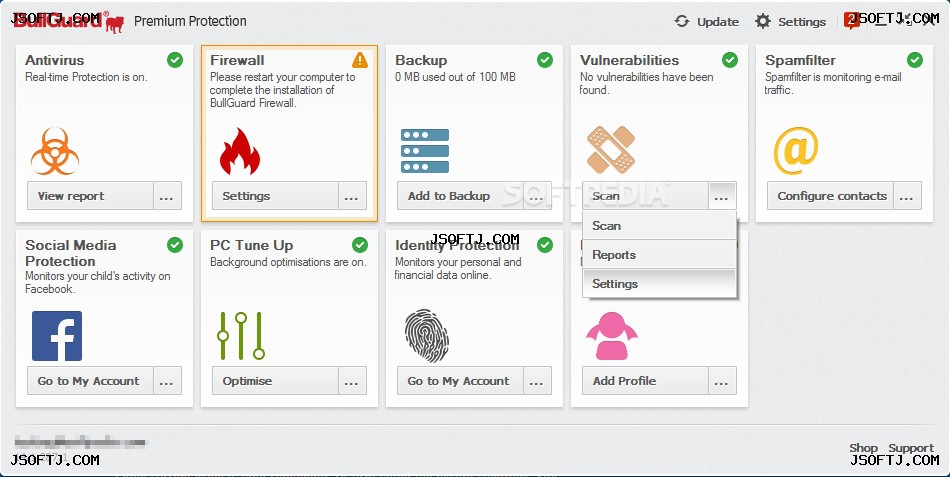This screenshot has height=477, width=950.
Task: Click the Add to Backup button
Action: (x=460, y=196)
